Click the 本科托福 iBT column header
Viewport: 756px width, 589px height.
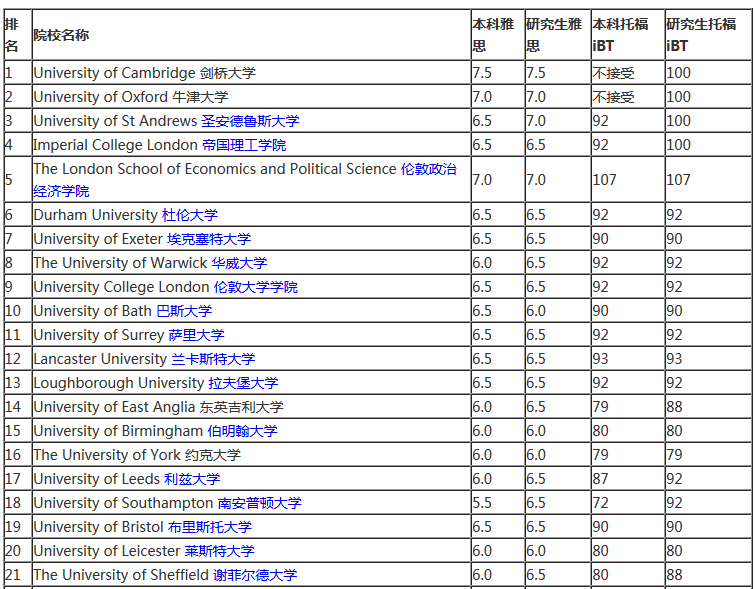point(628,35)
